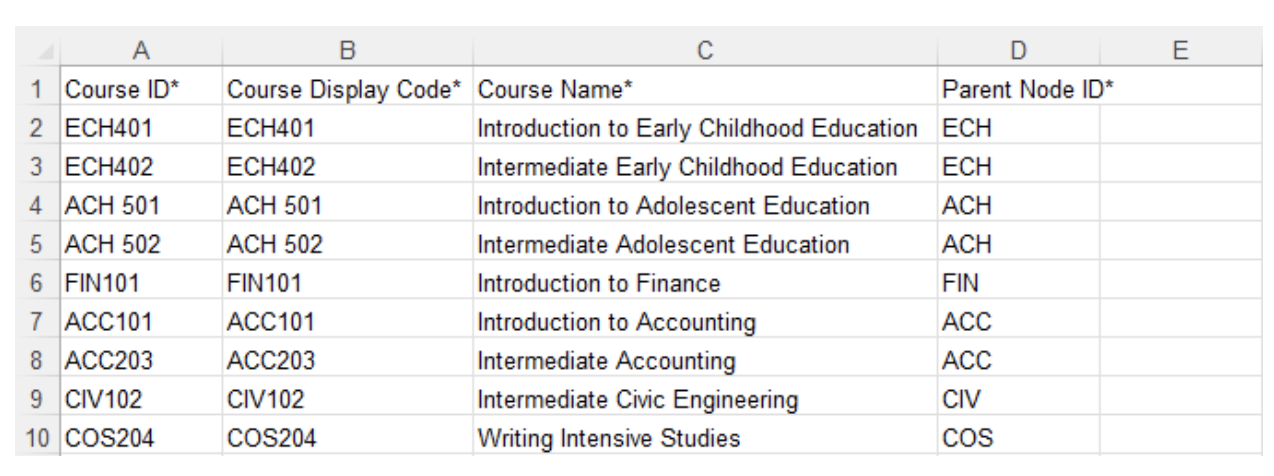Click the Parent Node cell FIN
The width and height of the screenshot is (1274, 476).
(x=1018, y=283)
